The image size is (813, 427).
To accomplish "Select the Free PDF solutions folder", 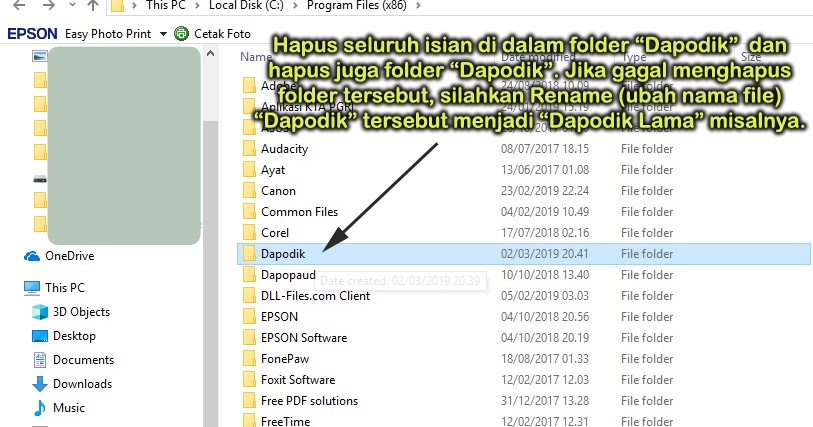I will [x=309, y=401].
